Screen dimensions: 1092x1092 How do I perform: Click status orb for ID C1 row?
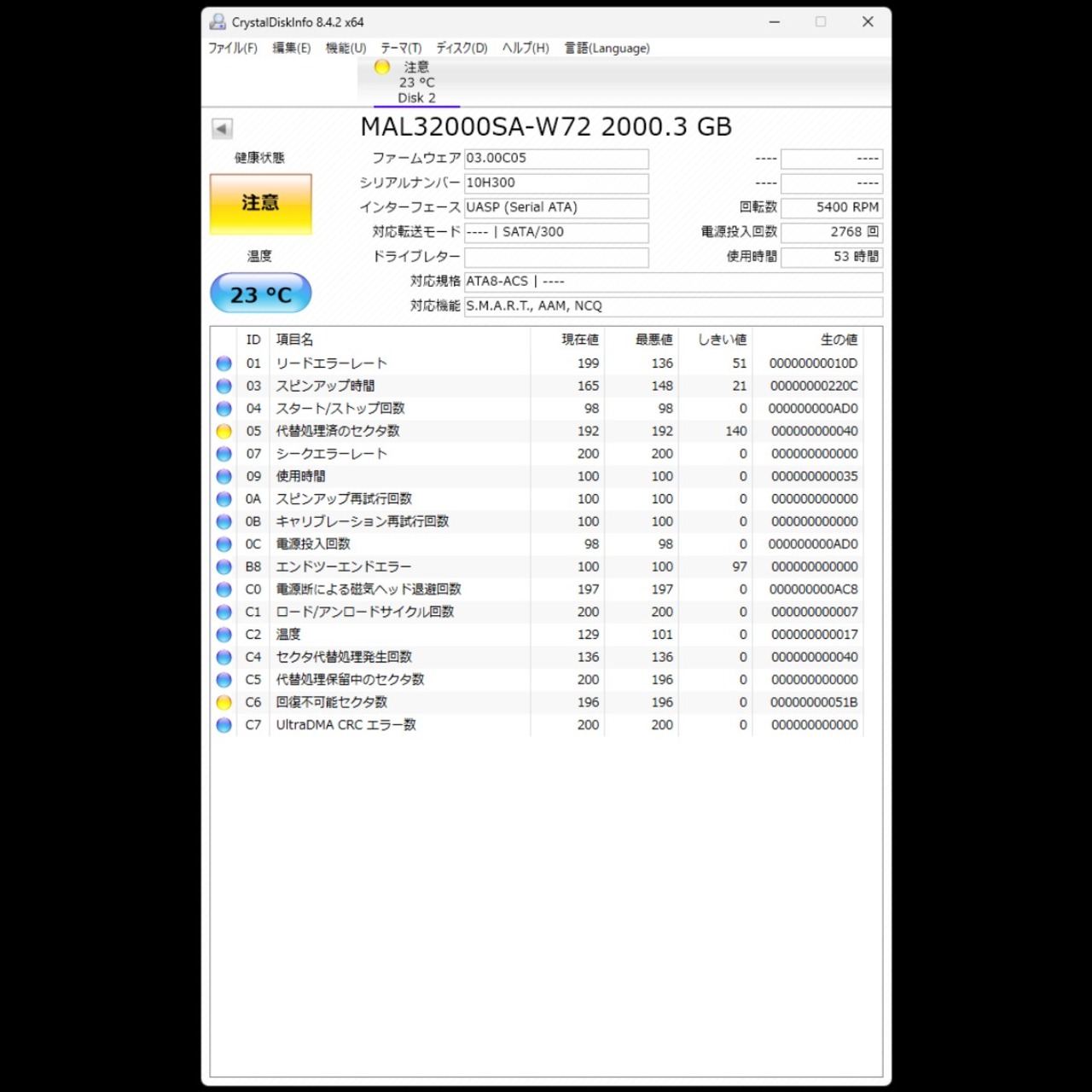pos(224,612)
